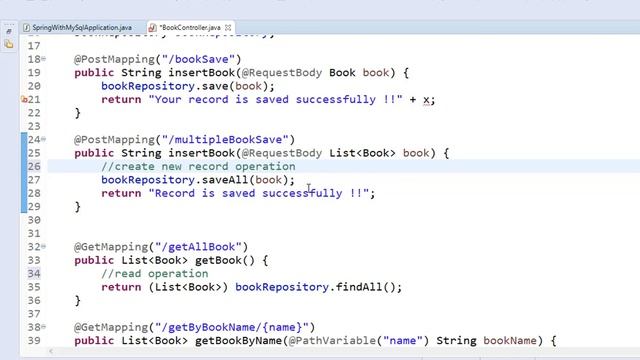Click the saveAll method call on line 27
The width and height of the screenshot is (640, 360).
point(224,180)
